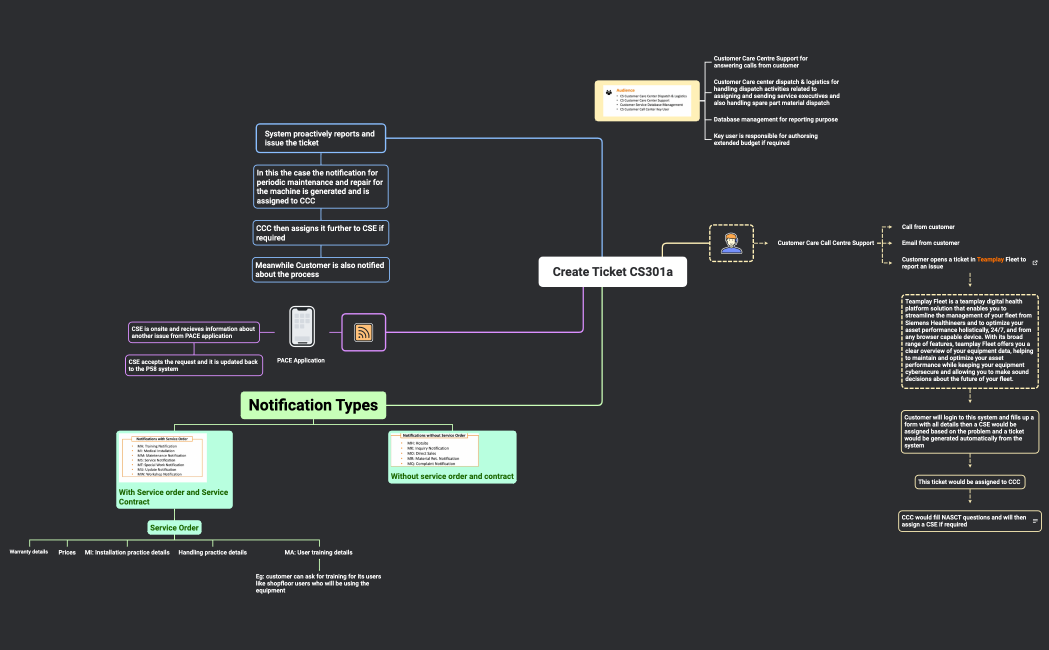Click the Customer Care Call Centre Support node
The image size is (1049, 650).
tap(825, 243)
